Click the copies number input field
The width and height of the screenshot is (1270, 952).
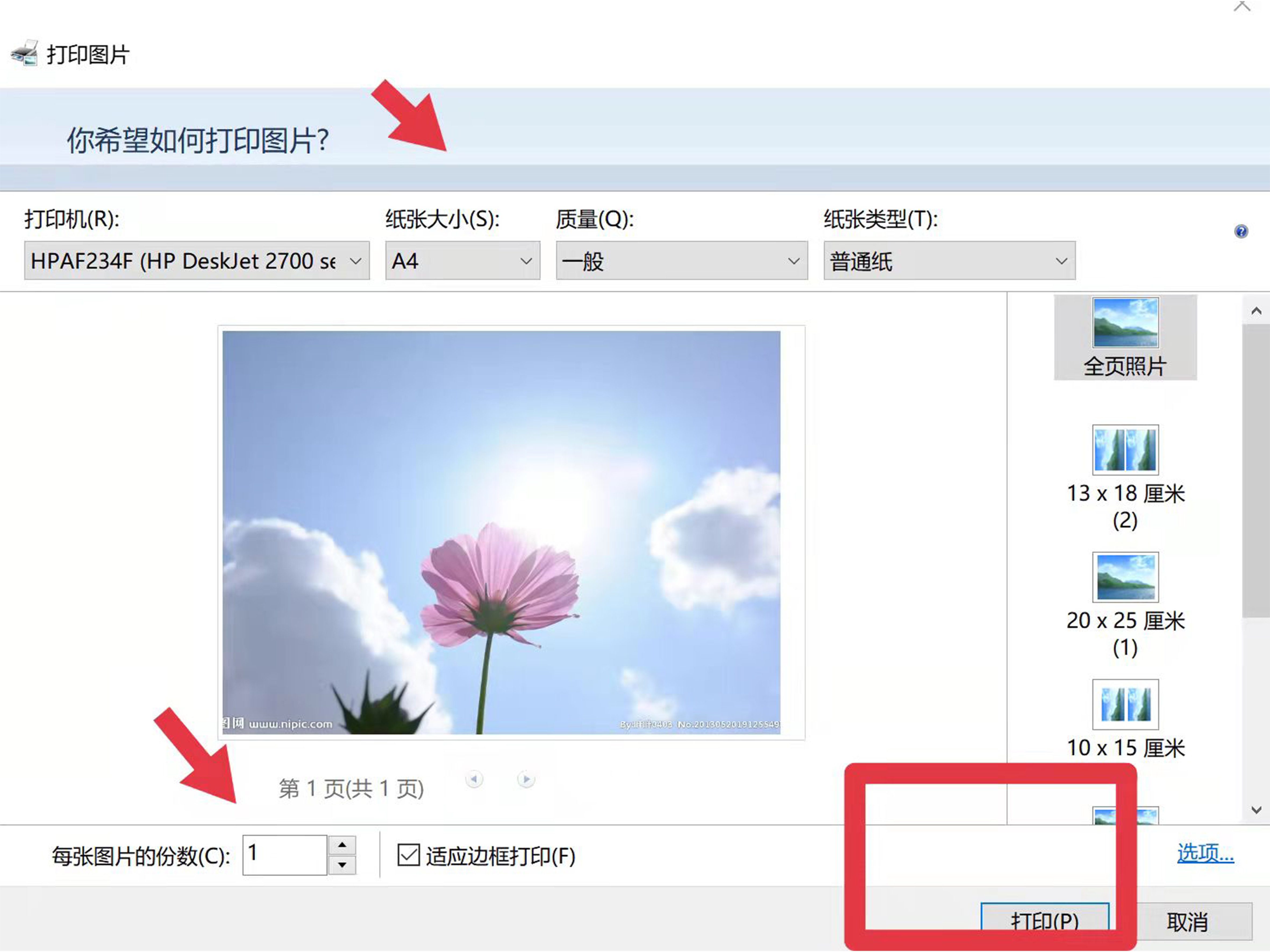click(284, 854)
